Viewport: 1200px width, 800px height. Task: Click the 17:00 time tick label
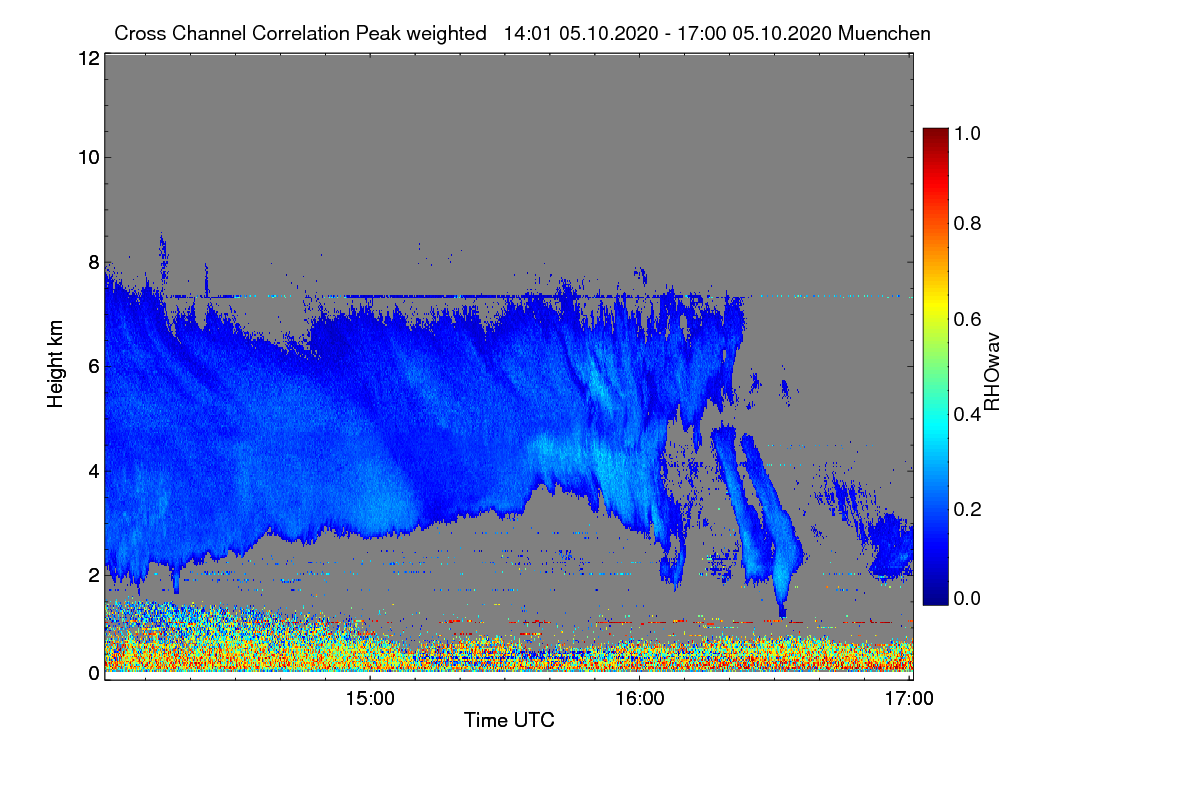[x=908, y=699]
